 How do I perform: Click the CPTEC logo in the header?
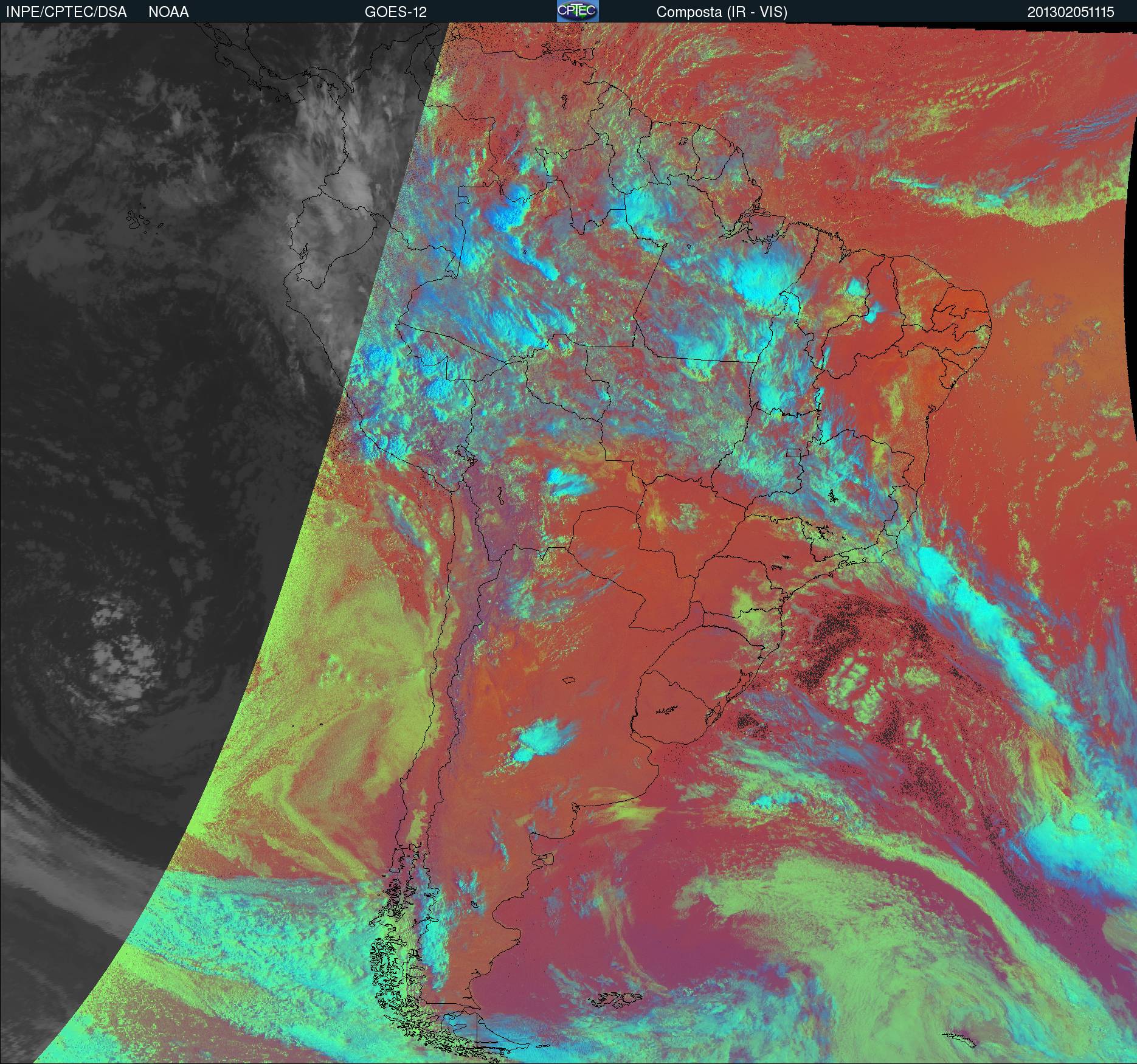click(x=578, y=11)
